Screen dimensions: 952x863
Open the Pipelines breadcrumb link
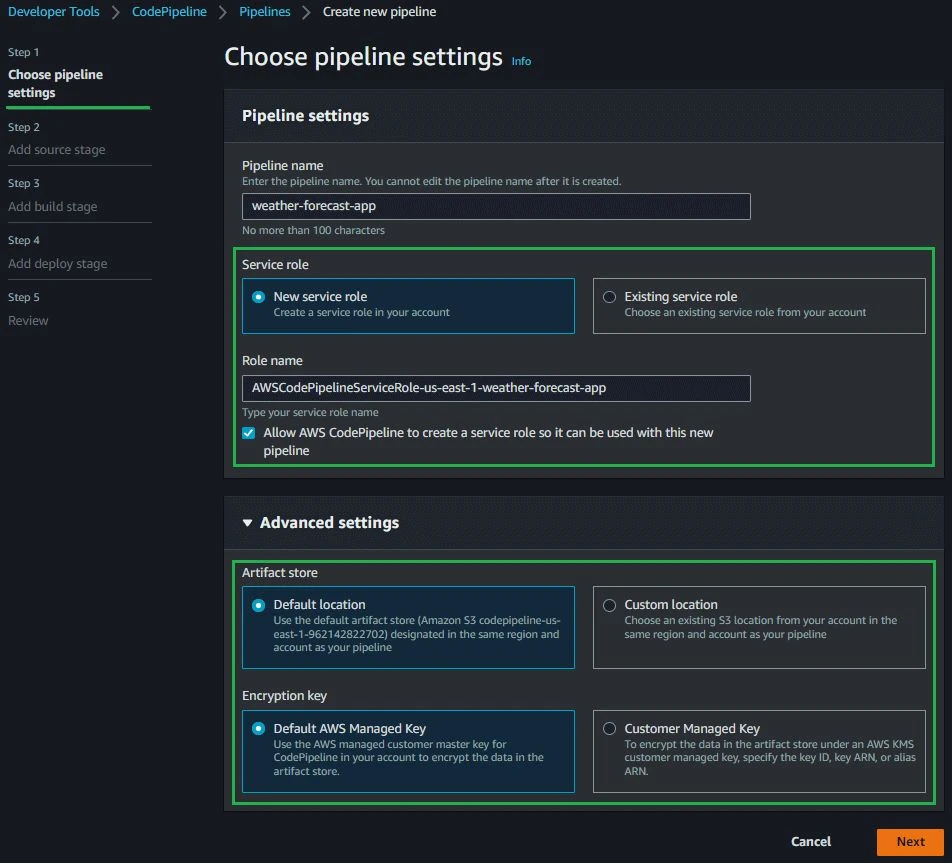[x=265, y=12]
